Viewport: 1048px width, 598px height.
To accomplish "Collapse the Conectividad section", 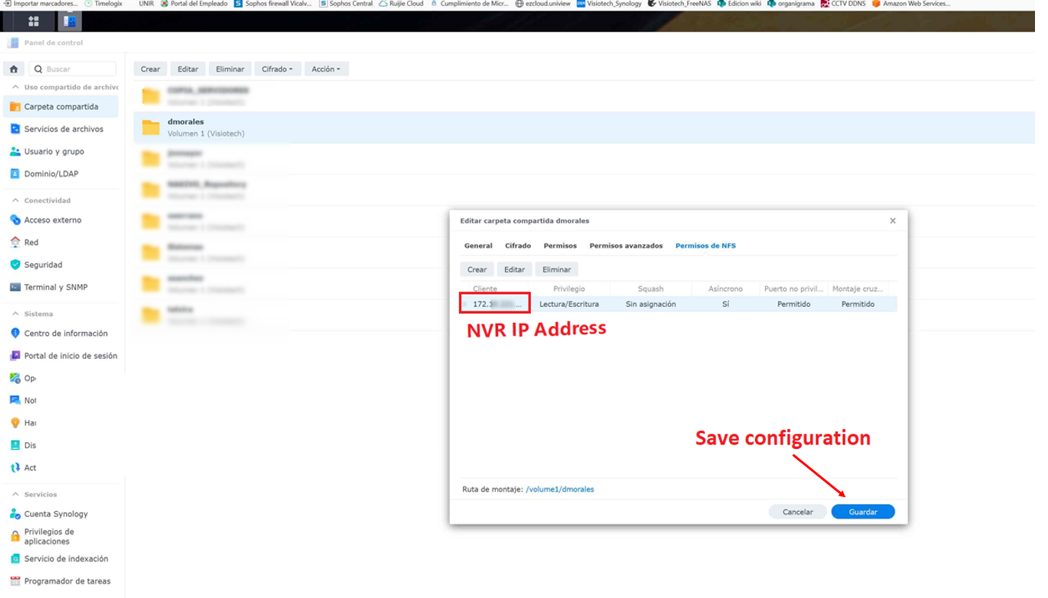I will pos(15,200).
